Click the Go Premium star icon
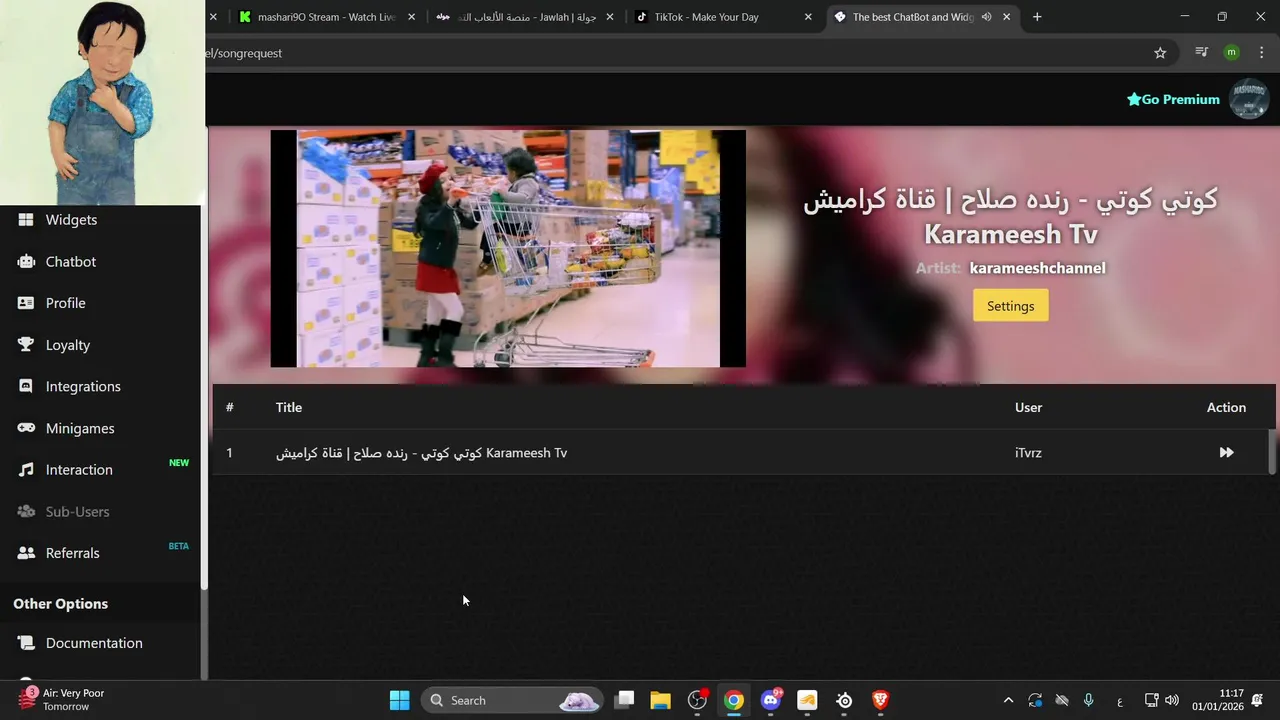1280x720 pixels. click(1134, 99)
